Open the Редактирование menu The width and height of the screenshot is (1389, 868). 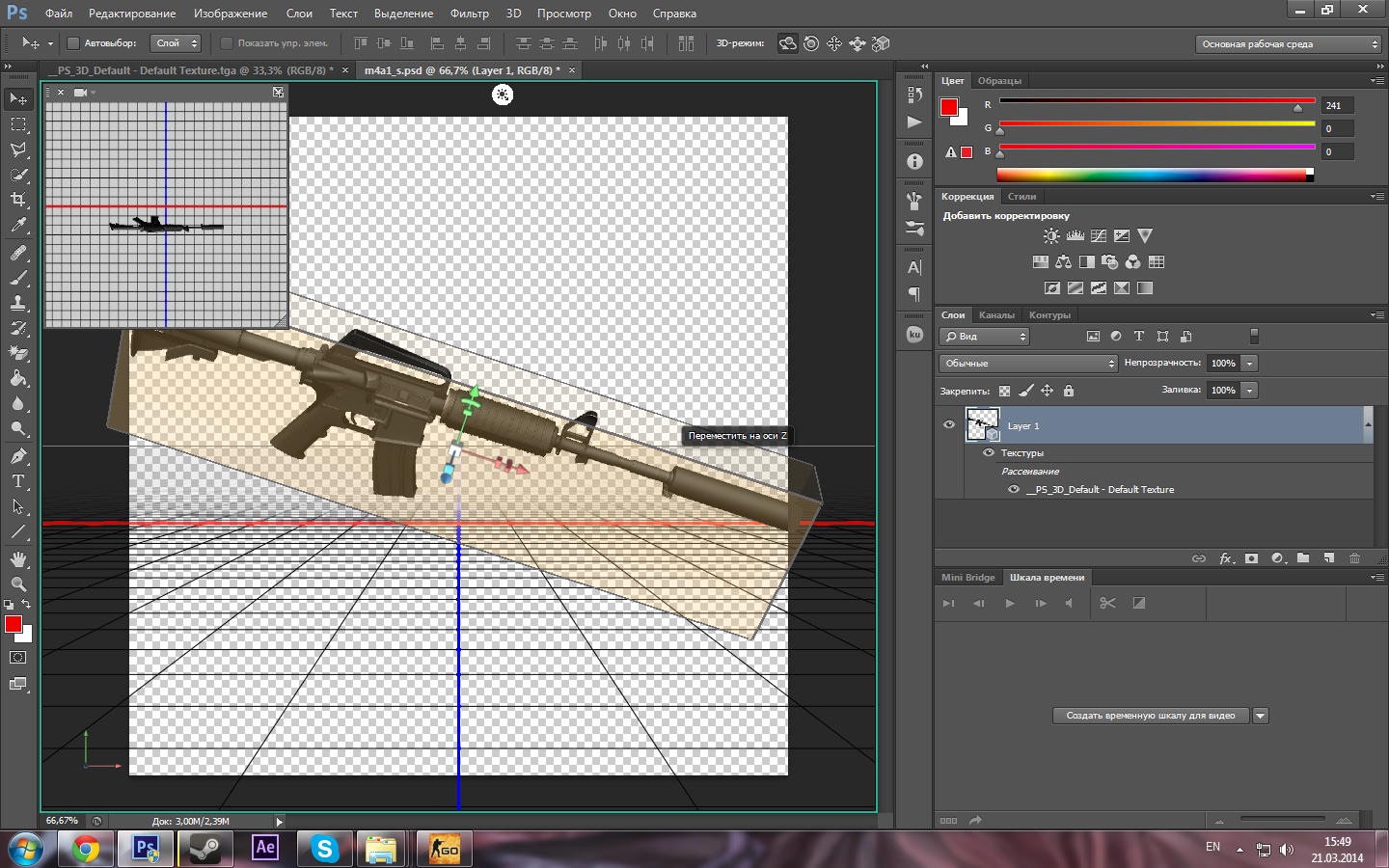coord(132,14)
